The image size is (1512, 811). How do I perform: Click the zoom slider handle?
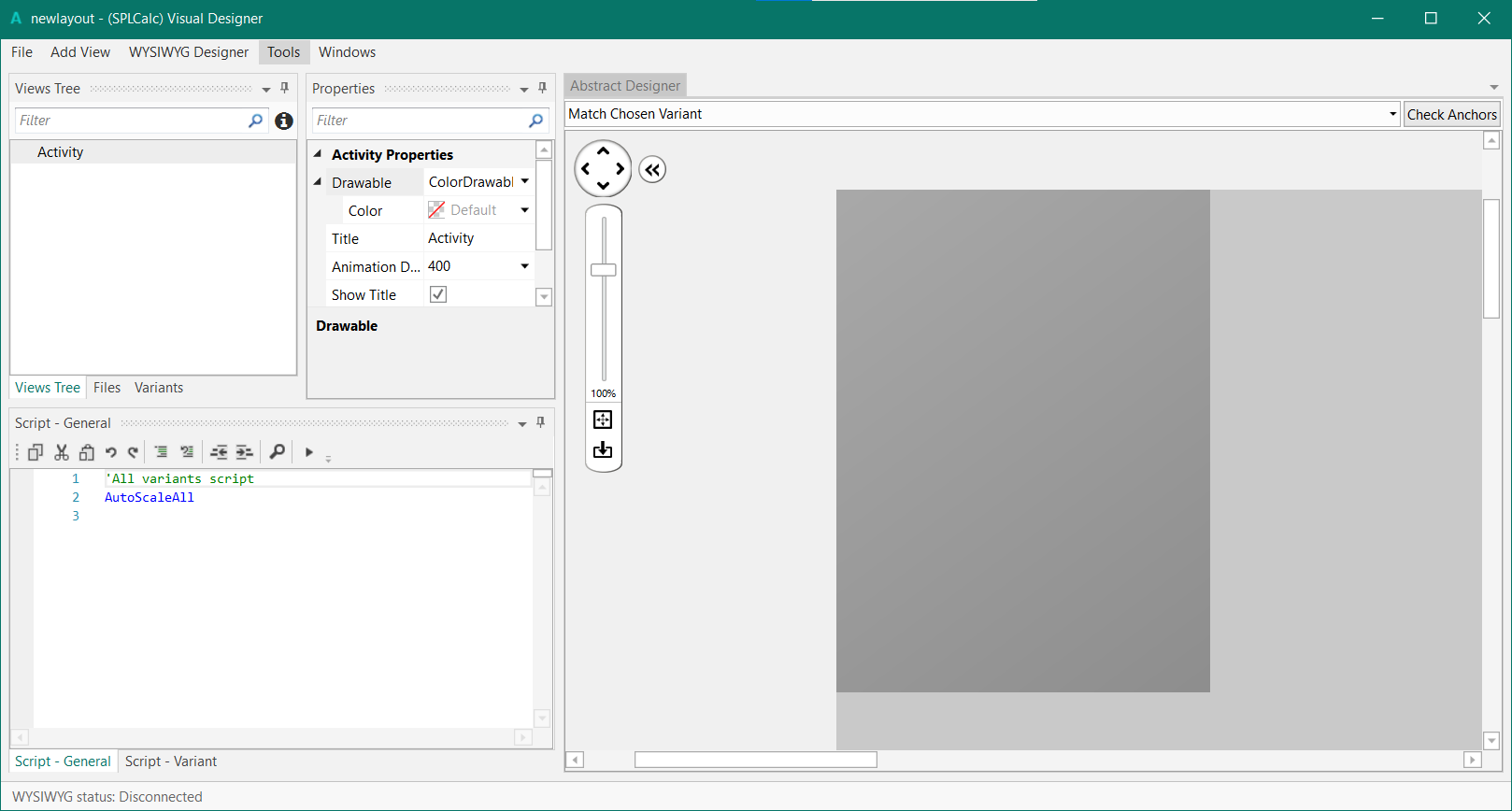pos(604,270)
